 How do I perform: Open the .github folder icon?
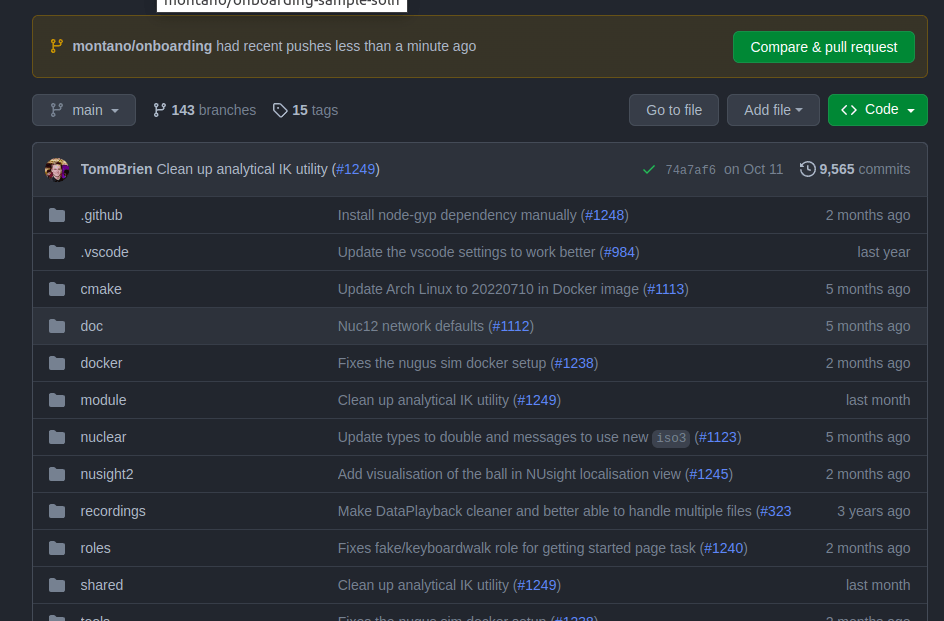coord(57,215)
